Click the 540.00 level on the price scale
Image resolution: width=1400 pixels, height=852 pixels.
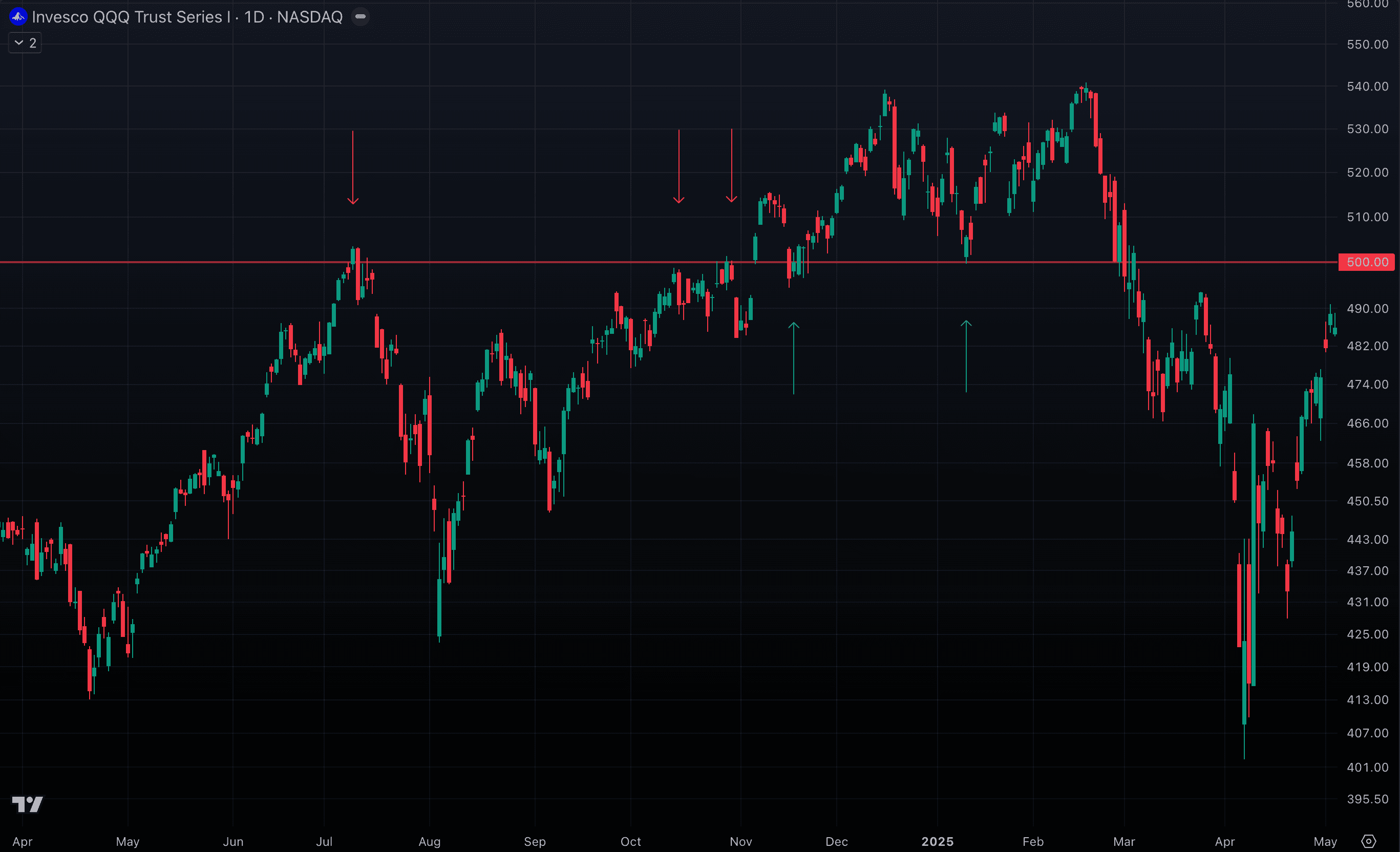click(x=1368, y=87)
